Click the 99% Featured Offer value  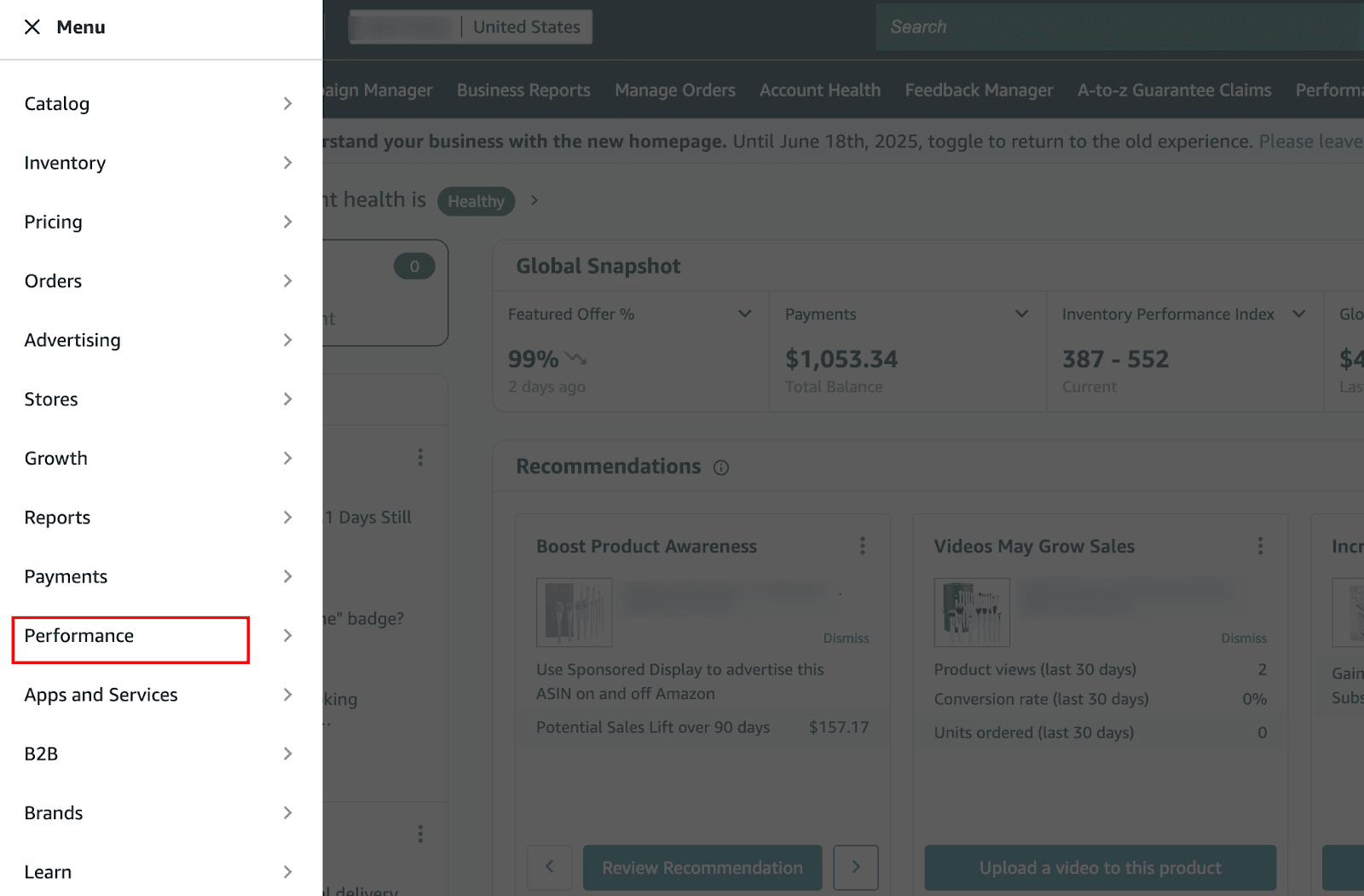click(534, 360)
